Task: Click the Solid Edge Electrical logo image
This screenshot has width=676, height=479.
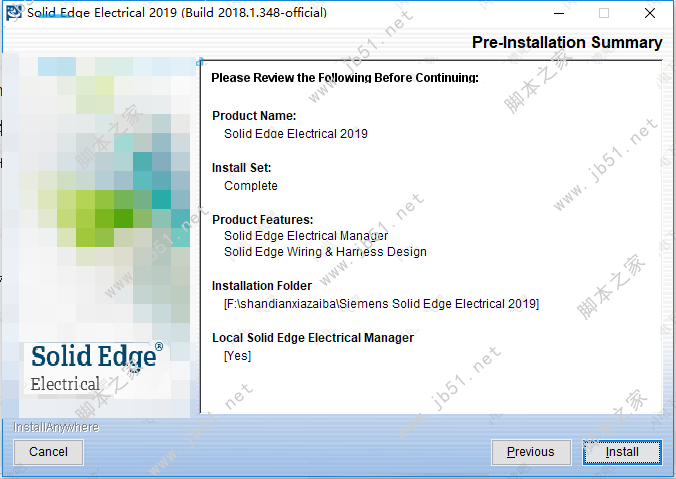Action: (97, 368)
